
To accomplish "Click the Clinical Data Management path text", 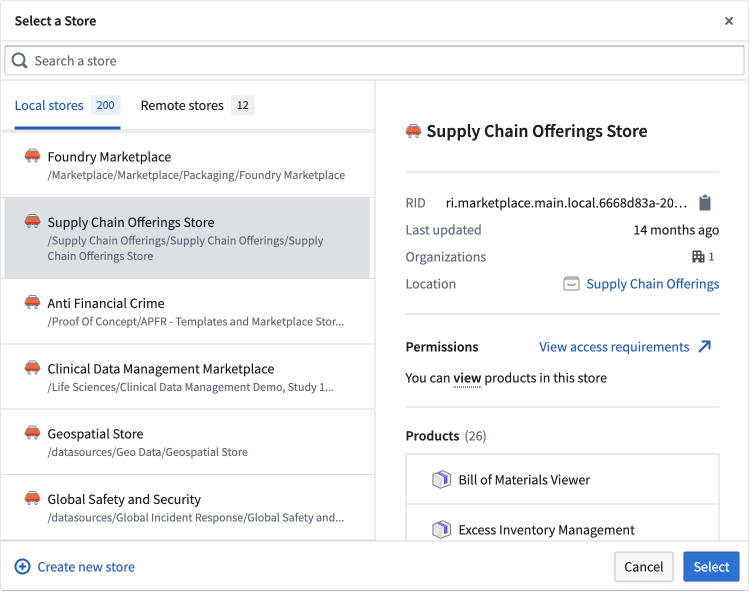I will [191, 387].
